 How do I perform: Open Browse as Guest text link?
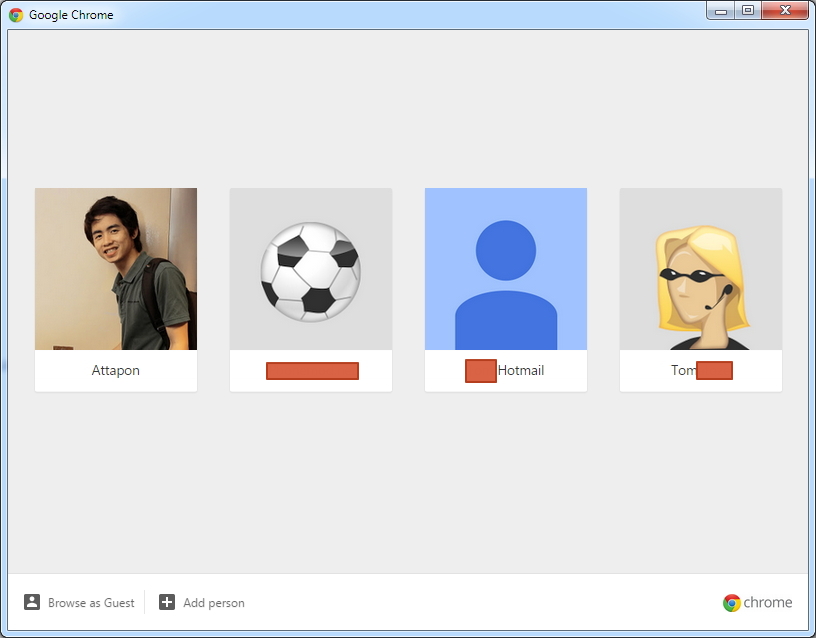coord(91,603)
